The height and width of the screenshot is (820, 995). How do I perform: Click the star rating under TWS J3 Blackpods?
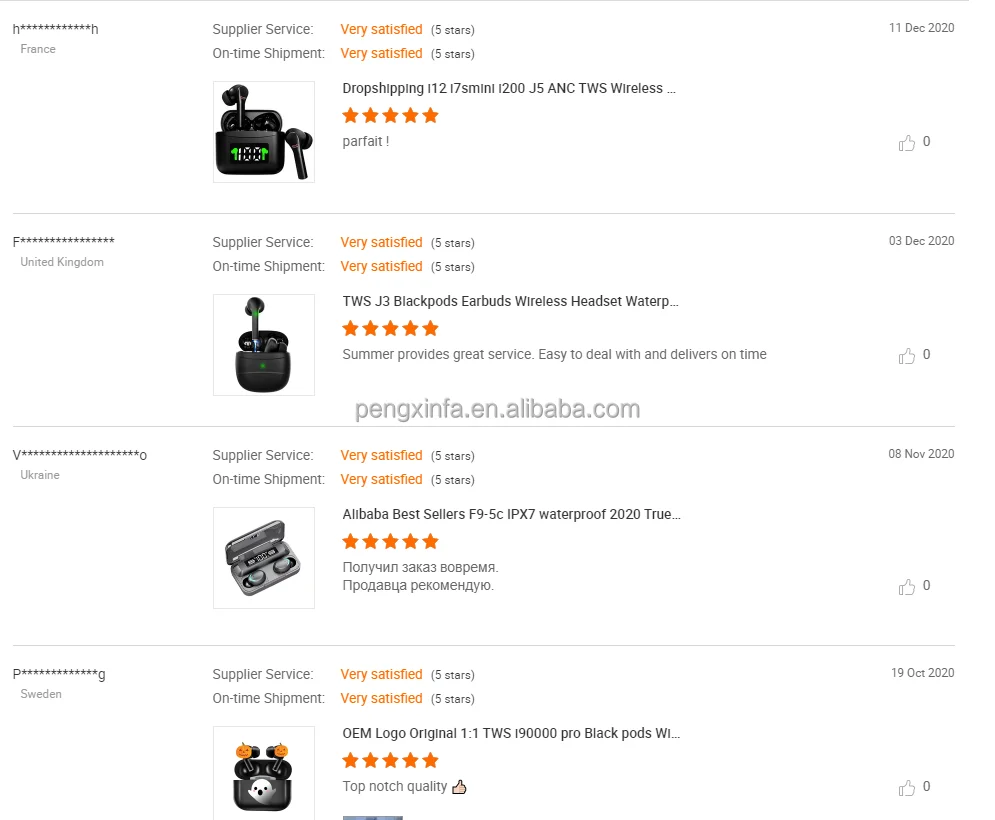390,328
